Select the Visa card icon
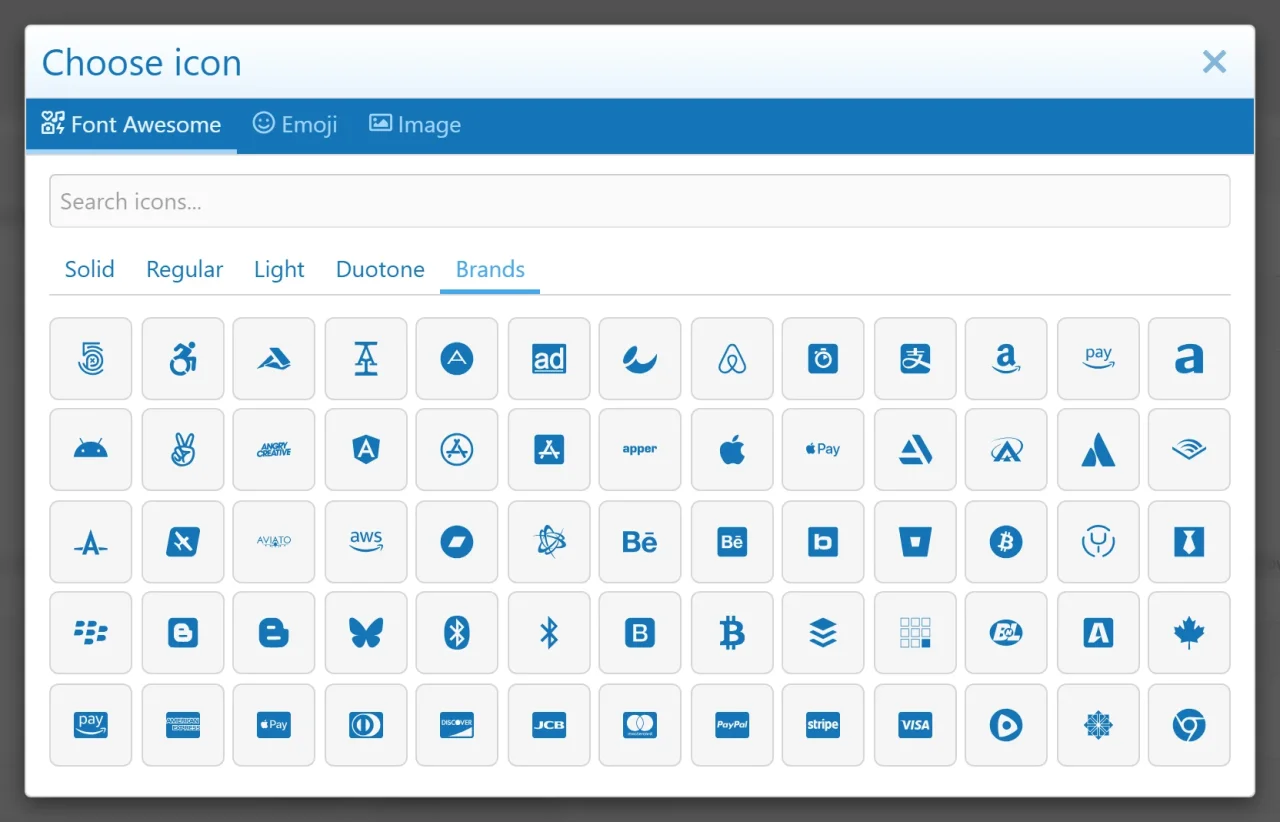 [914, 724]
